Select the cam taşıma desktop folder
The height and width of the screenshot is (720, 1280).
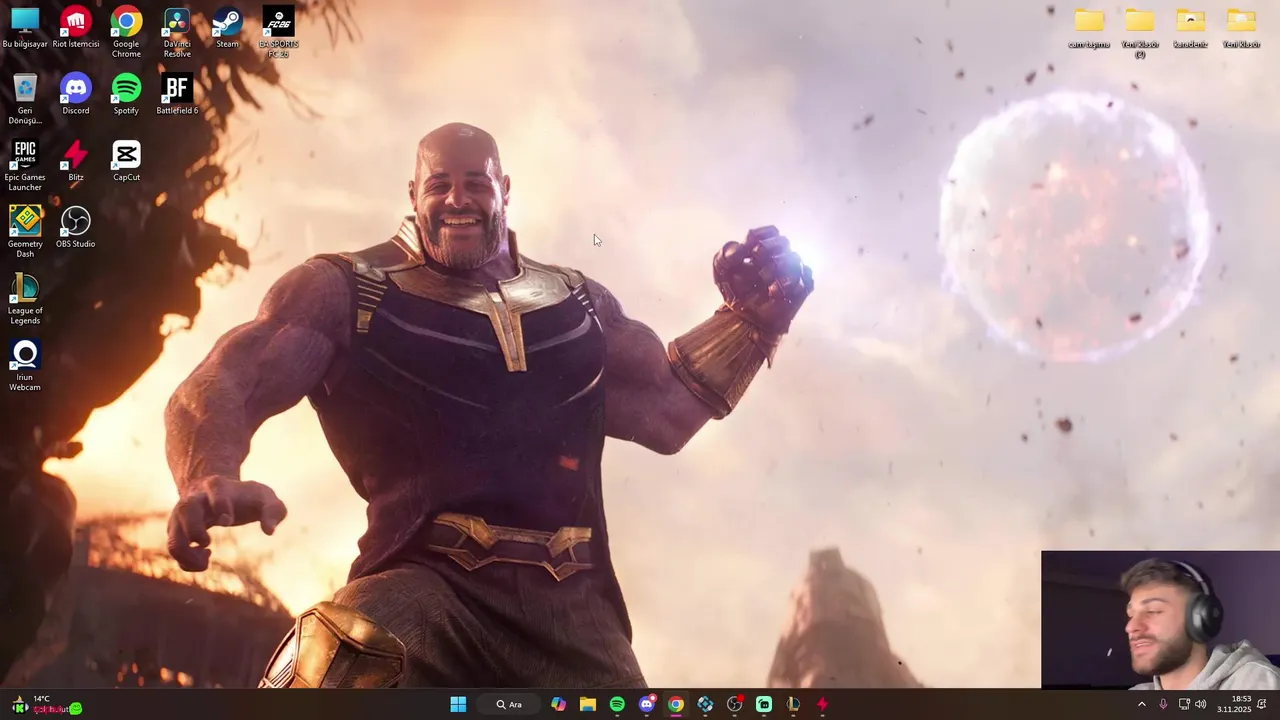tap(1089, 28)
